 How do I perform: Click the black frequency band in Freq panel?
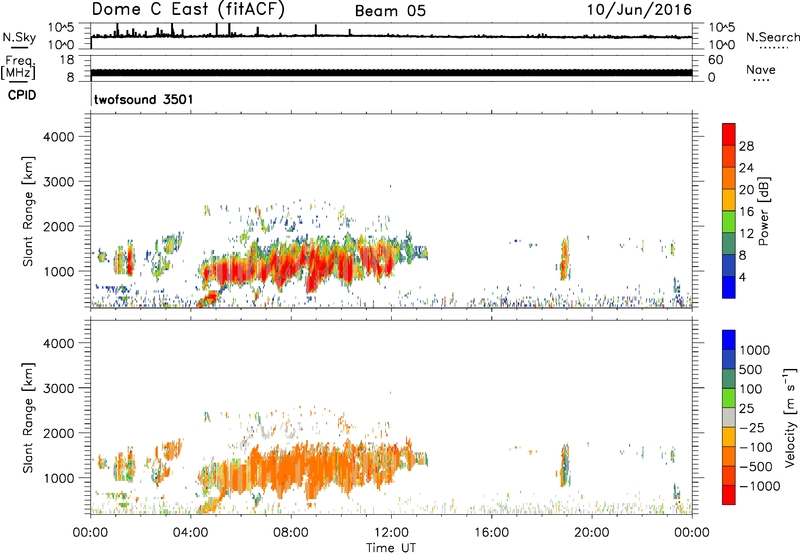click(391, 73)
